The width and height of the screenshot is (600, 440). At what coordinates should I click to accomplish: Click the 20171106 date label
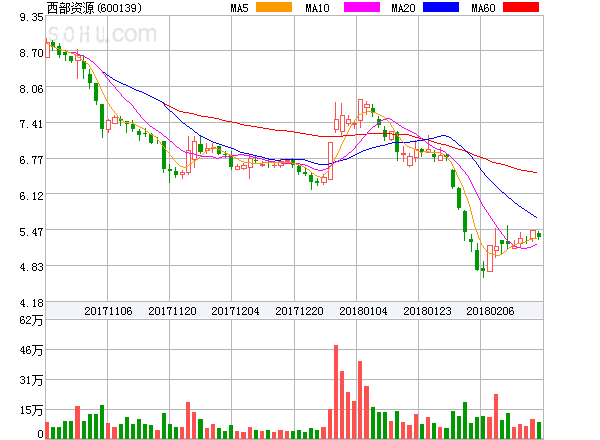coord(108,311)
